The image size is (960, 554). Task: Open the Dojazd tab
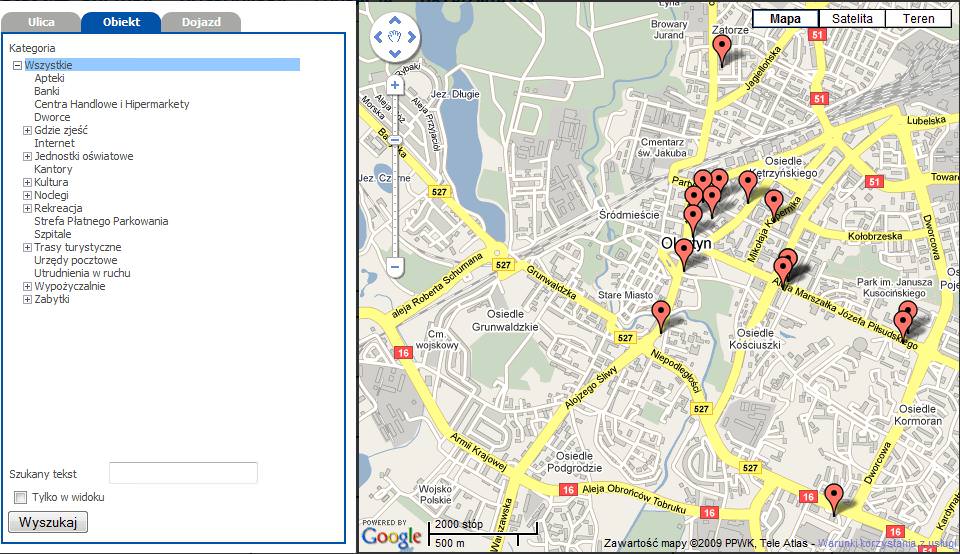click(x=200, y=22)
